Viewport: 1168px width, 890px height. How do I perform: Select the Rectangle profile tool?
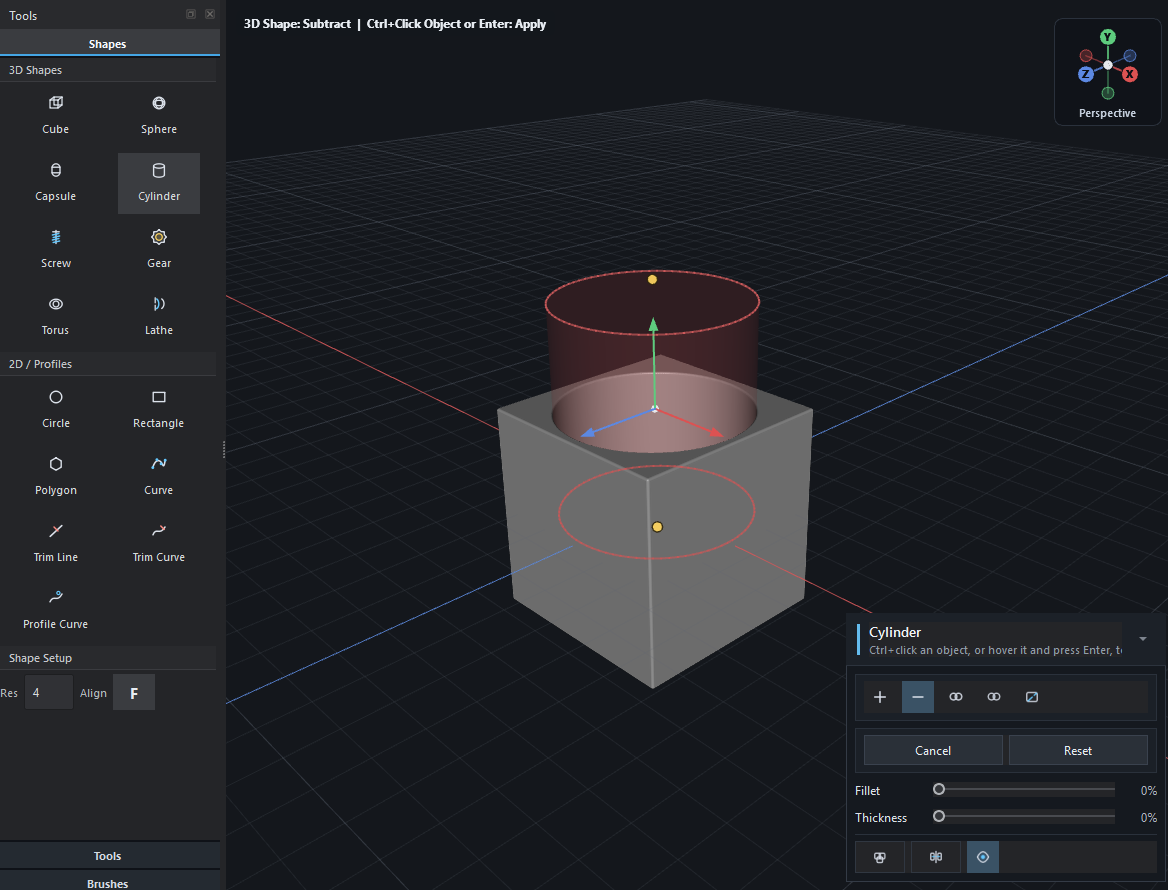159,410
